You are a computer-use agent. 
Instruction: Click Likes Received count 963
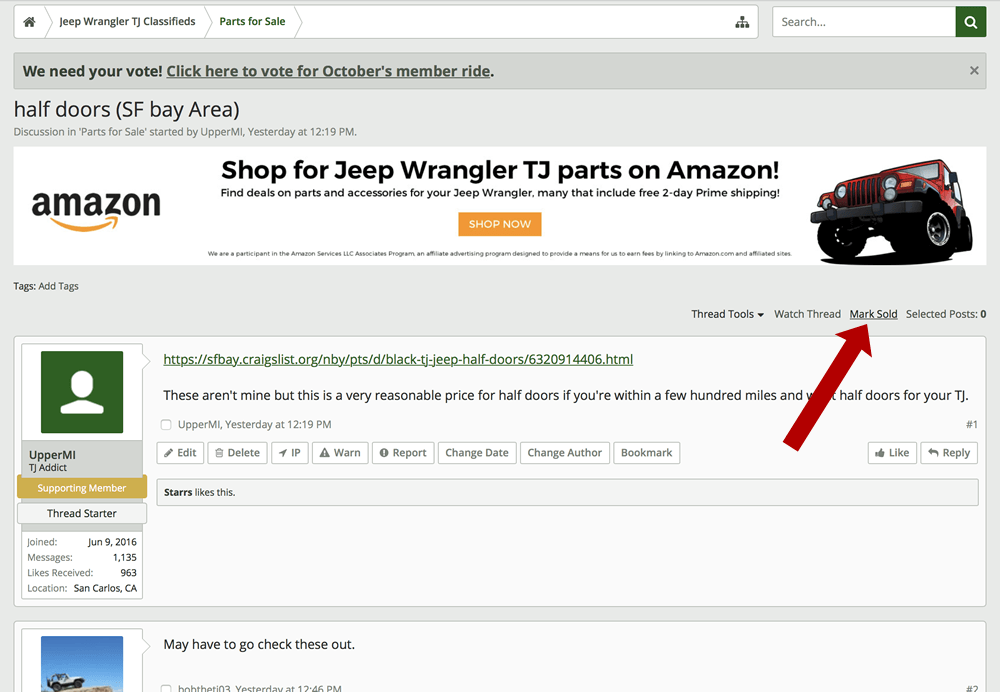pyautogui.click(x=128, y=573)
